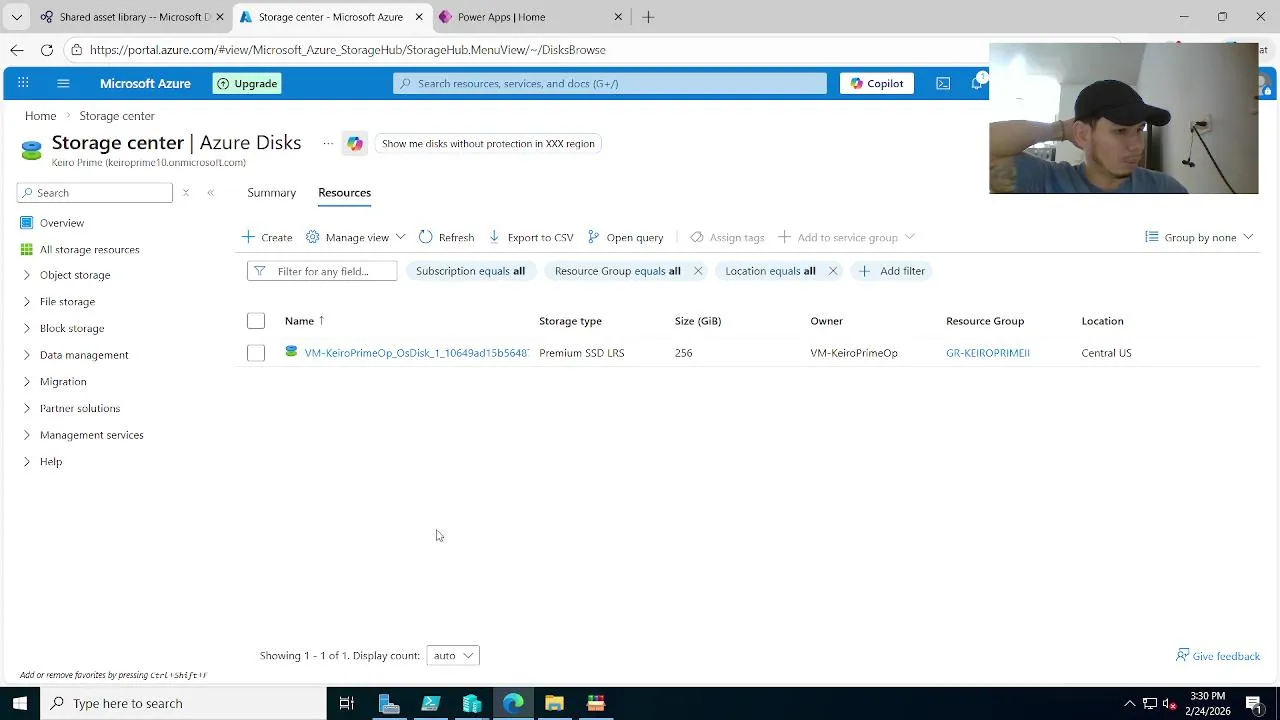Focus the global Azure search bar
This screenshot has width=1280, height=720.
610,83
